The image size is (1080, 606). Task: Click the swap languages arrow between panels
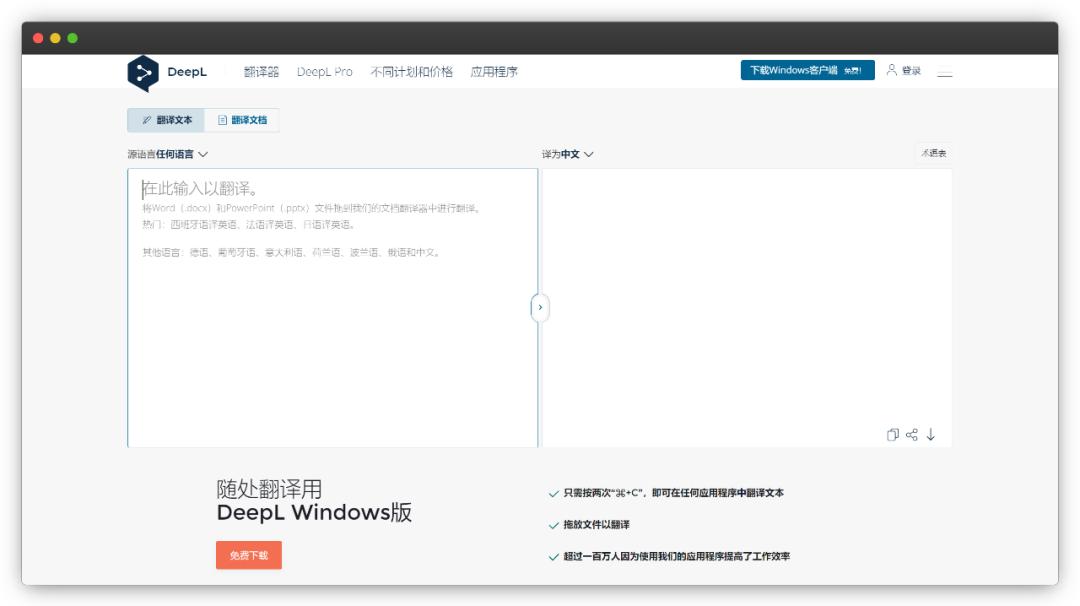[539, 309]
